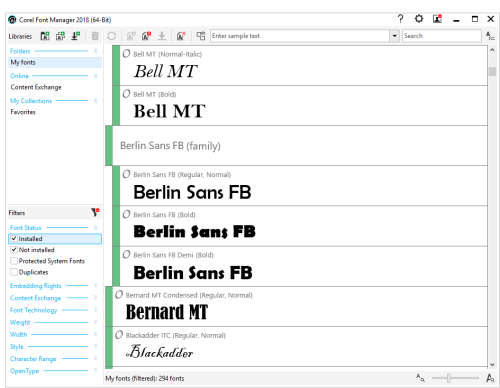Click the clear filters funnel icon
This screenshot has width=500, height=388.
tap(95, 212)
